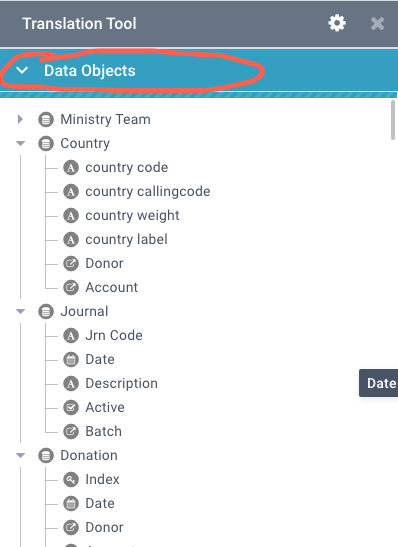The height and width of the screenshot is (547, 398).
Task: Select the Account item under Country
Action: point(112,287)
